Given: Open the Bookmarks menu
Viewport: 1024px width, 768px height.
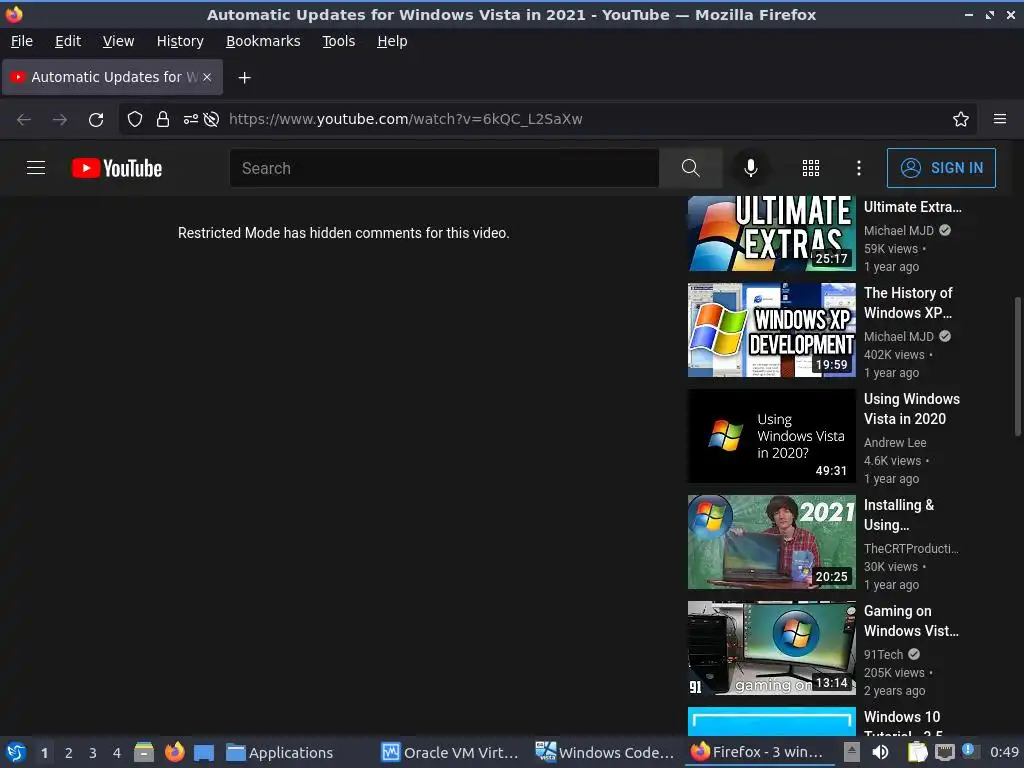Looking at the screenshot, I should (x=263, y=41).
